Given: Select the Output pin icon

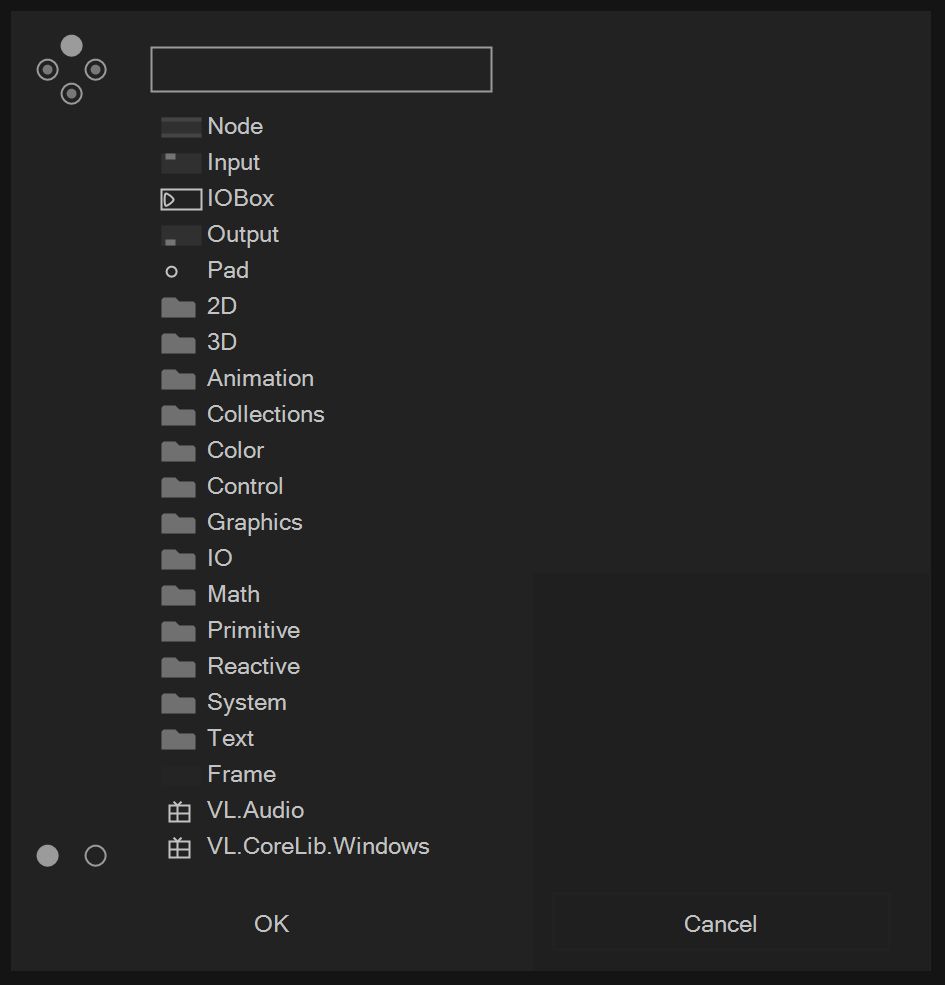Looking at the screenshot, I should pos(181,235).
